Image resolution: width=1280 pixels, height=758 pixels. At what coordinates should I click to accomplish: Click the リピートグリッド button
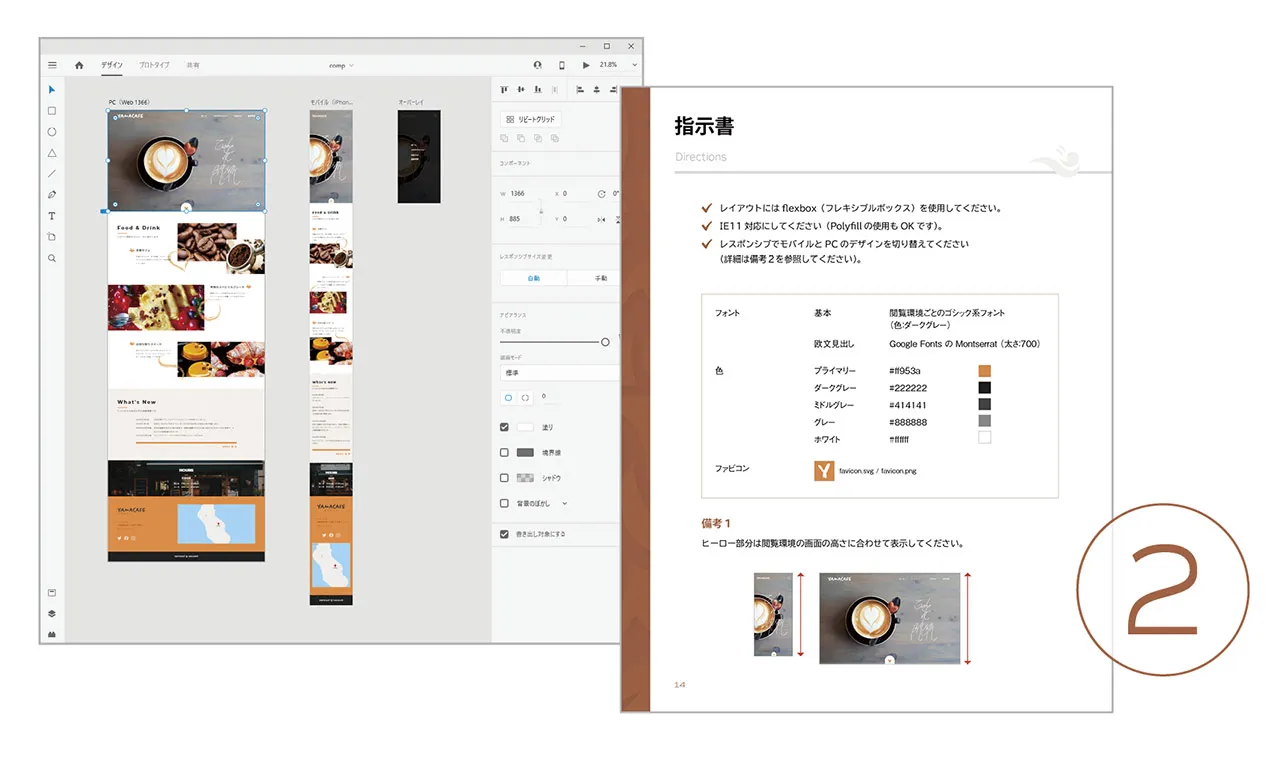coord(530,119)
